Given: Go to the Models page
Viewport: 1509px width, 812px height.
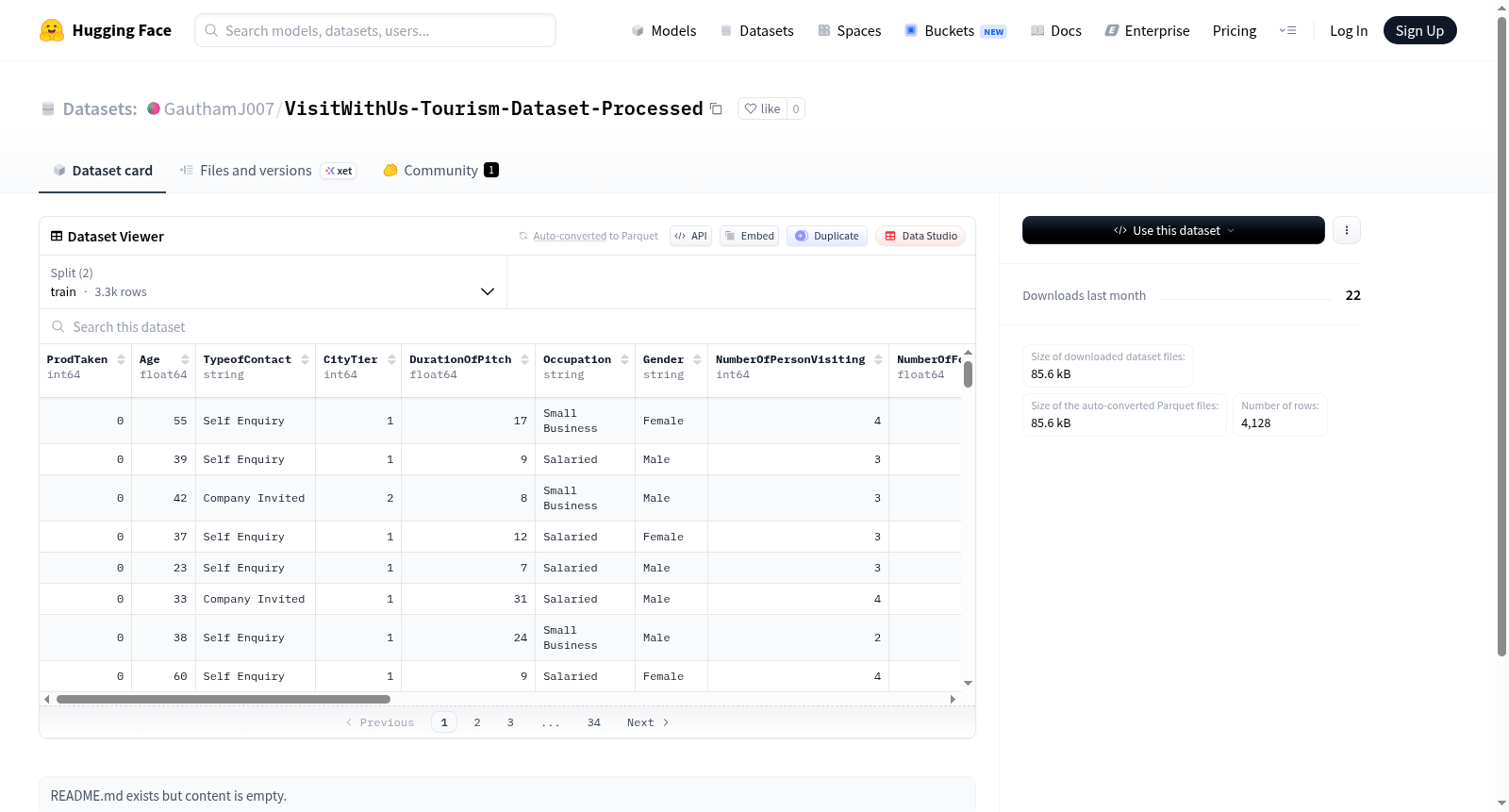Looking at the screenshot, I should [x=664, y=31].
